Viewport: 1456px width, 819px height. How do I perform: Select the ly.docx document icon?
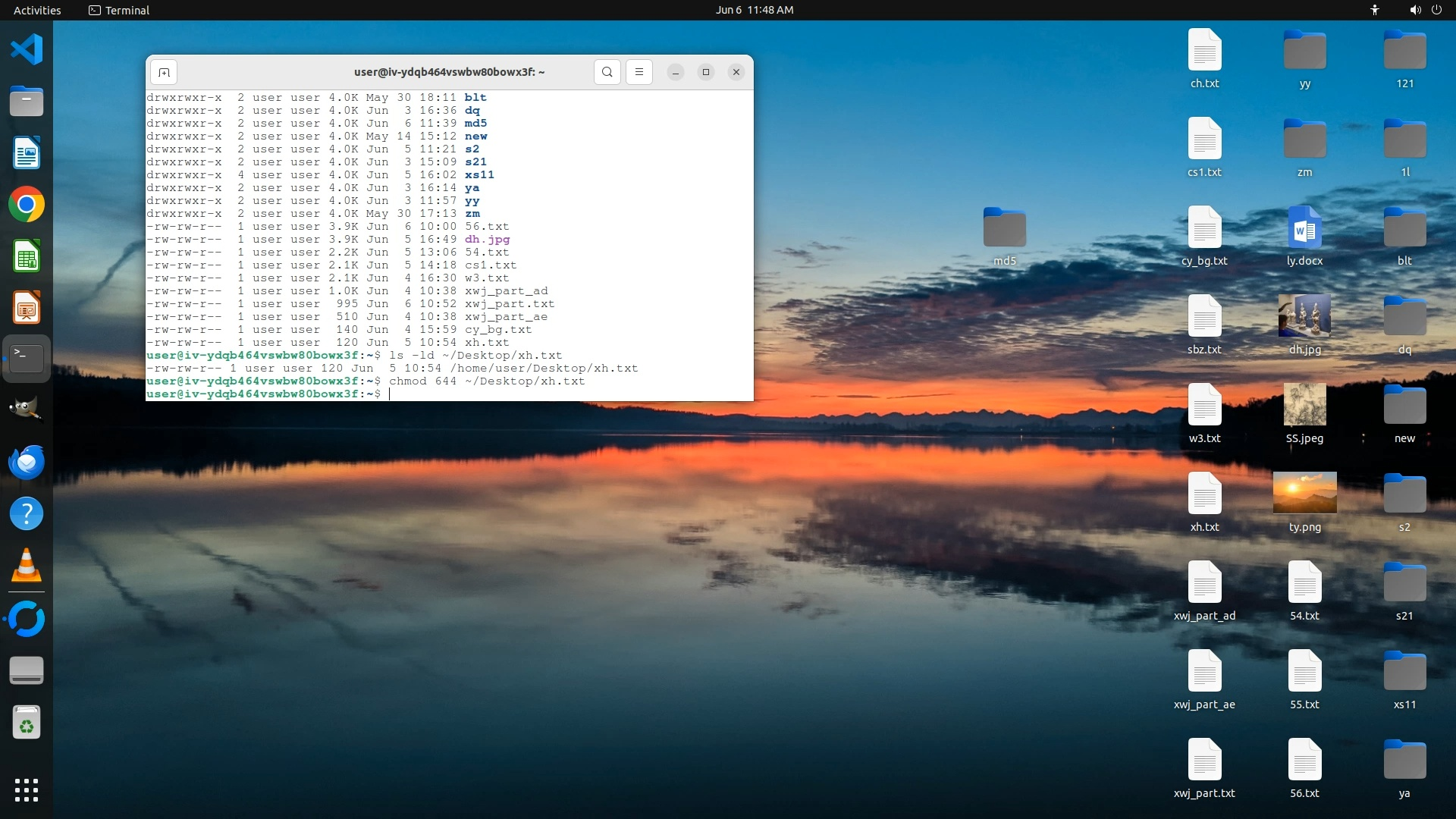coord(1304,227)
